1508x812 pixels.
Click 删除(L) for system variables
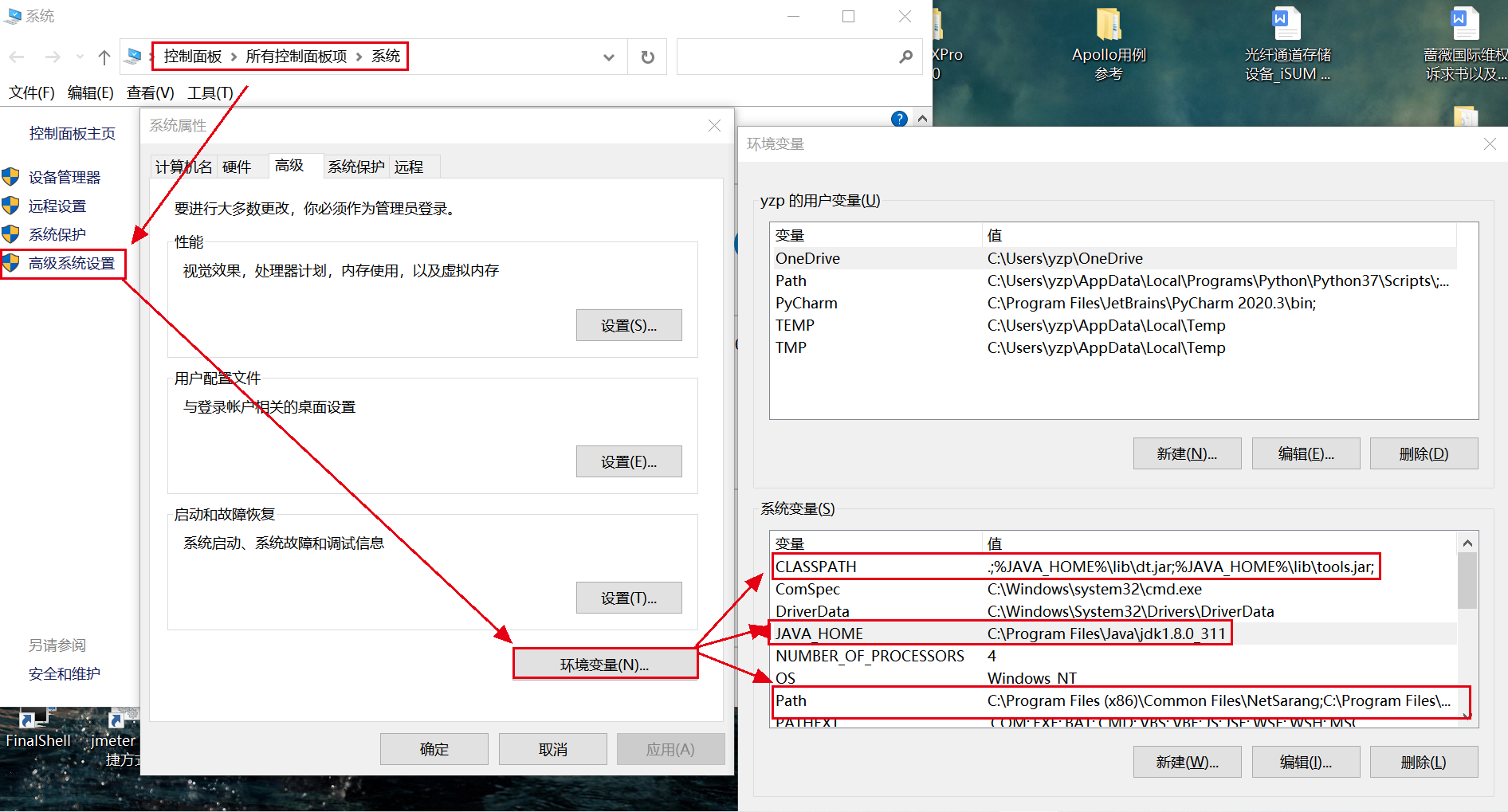click(1424, 762)
